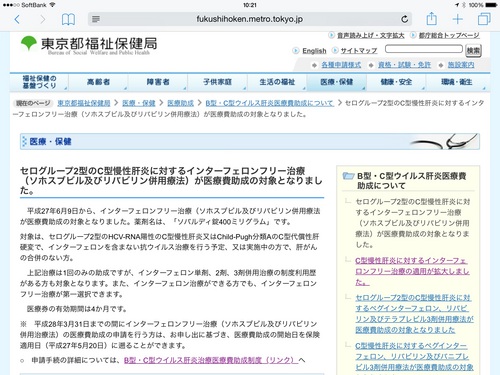The width and height of the screenshot is (500, 375).
Task: Select the 高齢者 navigation tab
Action: 98,82
